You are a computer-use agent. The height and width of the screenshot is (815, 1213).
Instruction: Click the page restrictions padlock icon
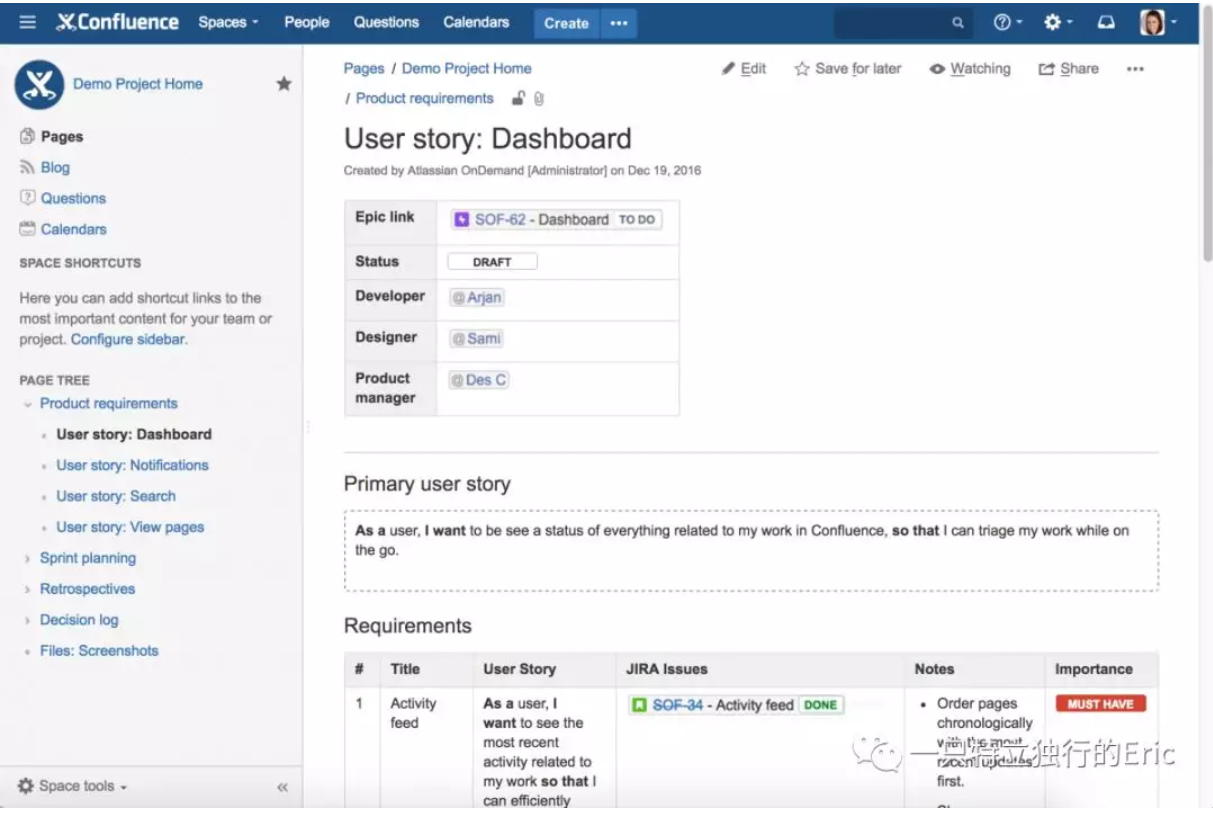(x=518, y=98)
